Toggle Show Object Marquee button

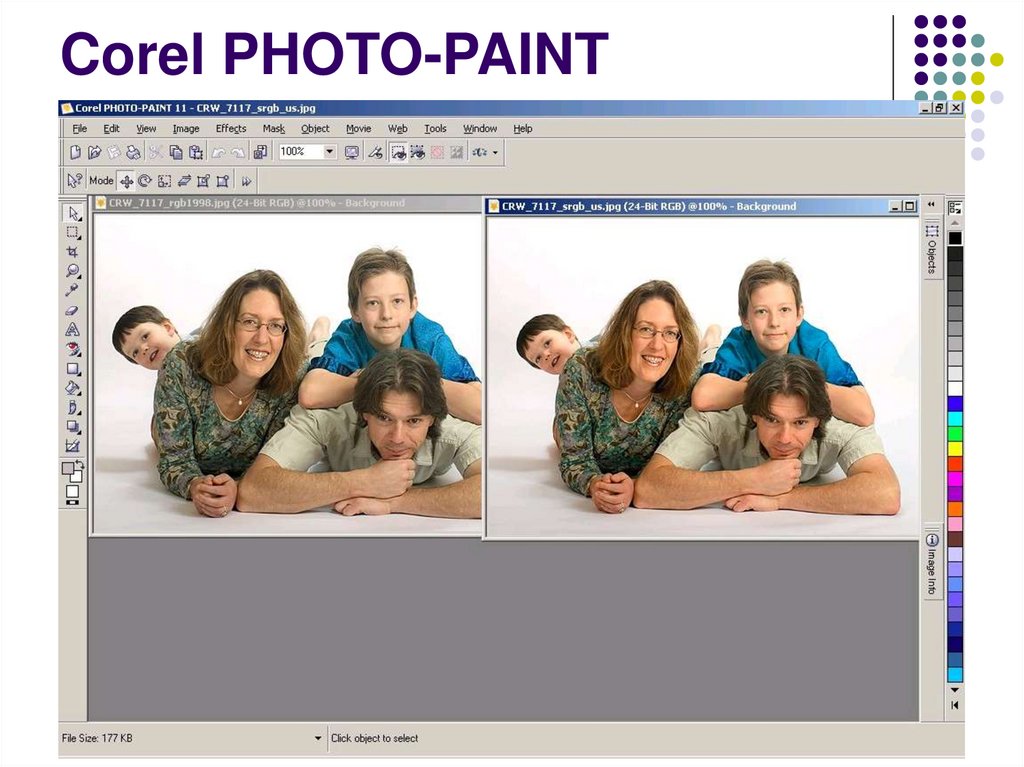[417, 152]
